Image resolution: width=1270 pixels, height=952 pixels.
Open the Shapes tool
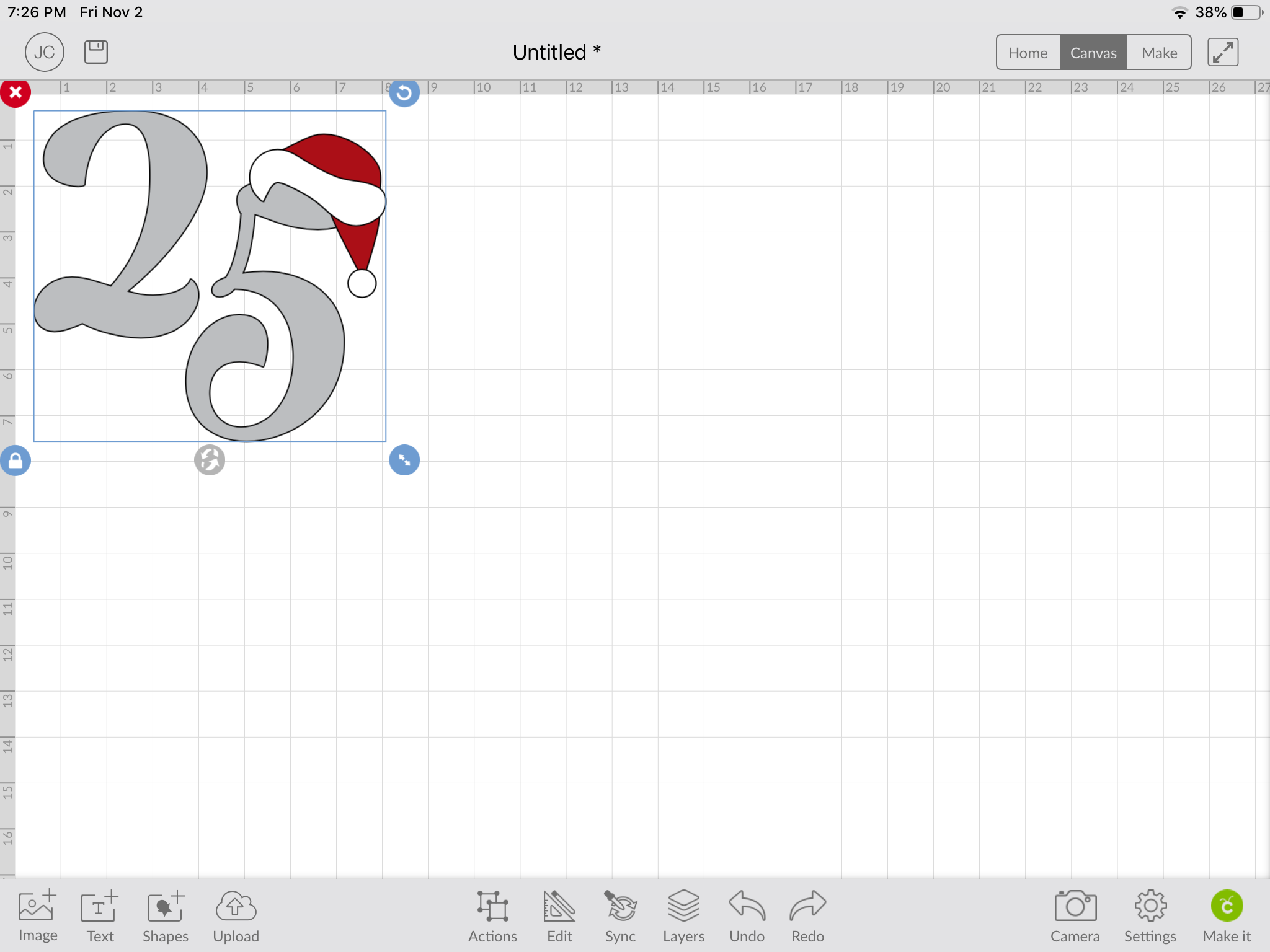coord(166,916)
